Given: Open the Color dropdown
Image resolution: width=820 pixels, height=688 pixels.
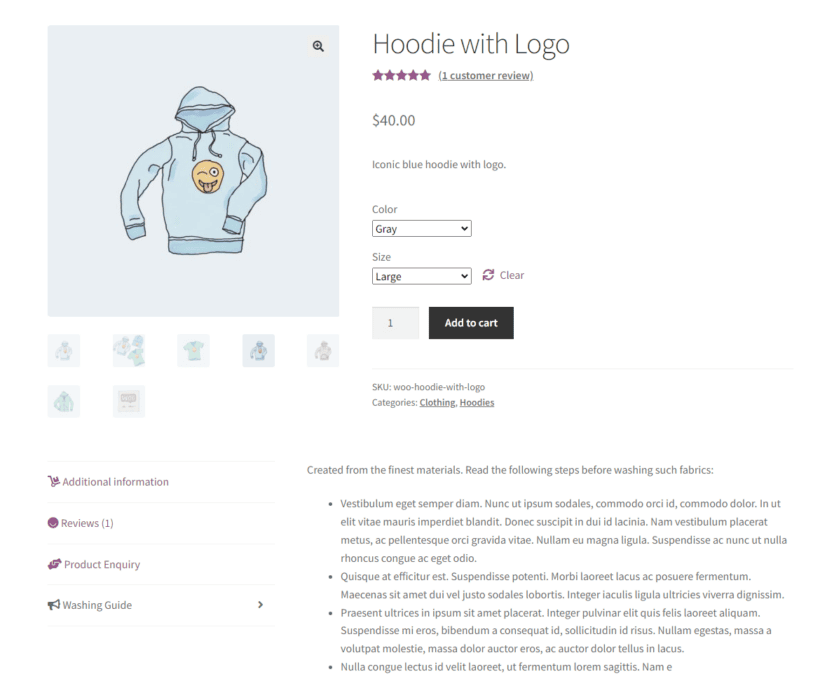Looking at the screenshot, I should (421, 229).
